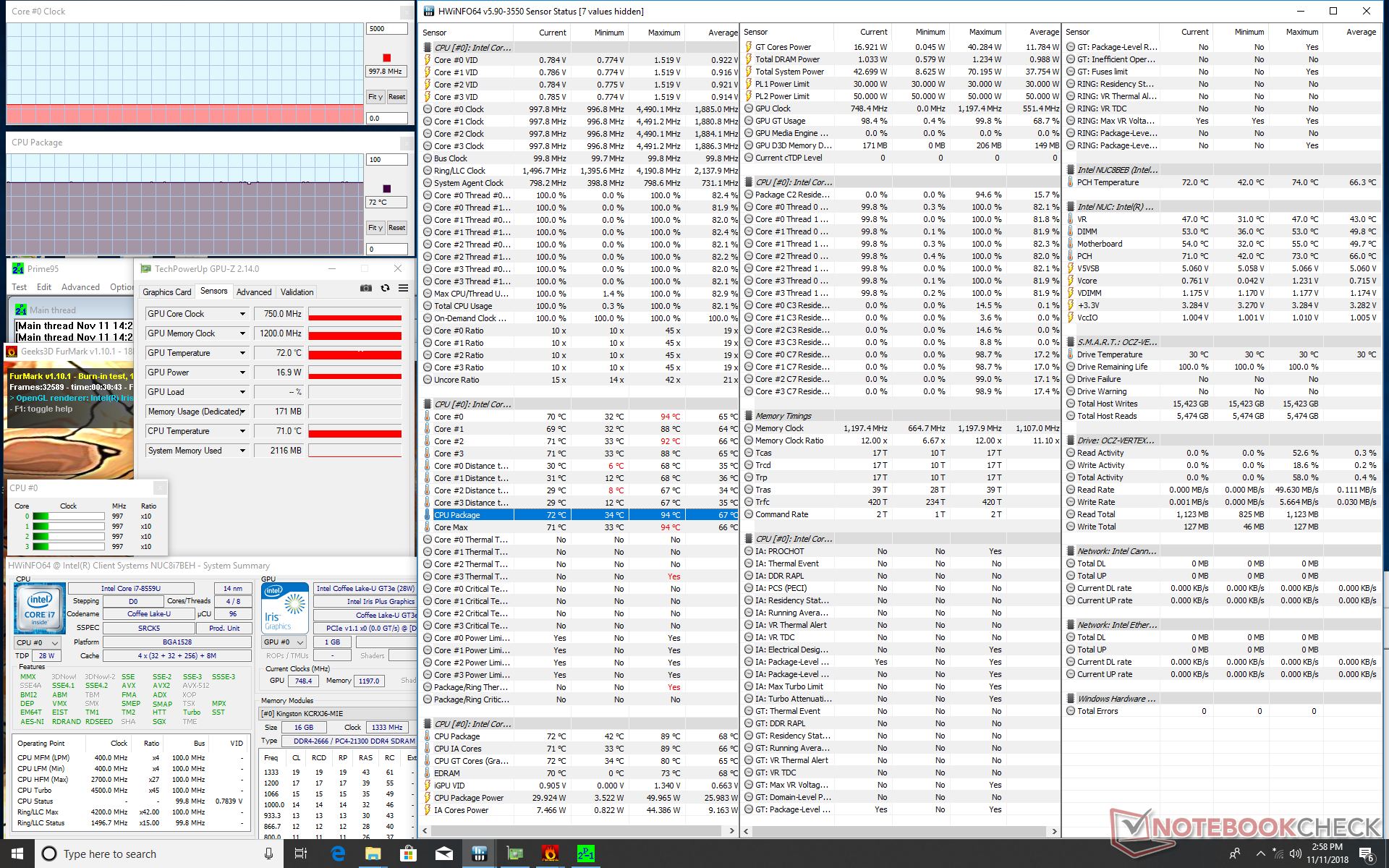Open the GPU Temperature sensor dropdown
Viewport: 1389px width, 868px height.
[x=242, y=353]
